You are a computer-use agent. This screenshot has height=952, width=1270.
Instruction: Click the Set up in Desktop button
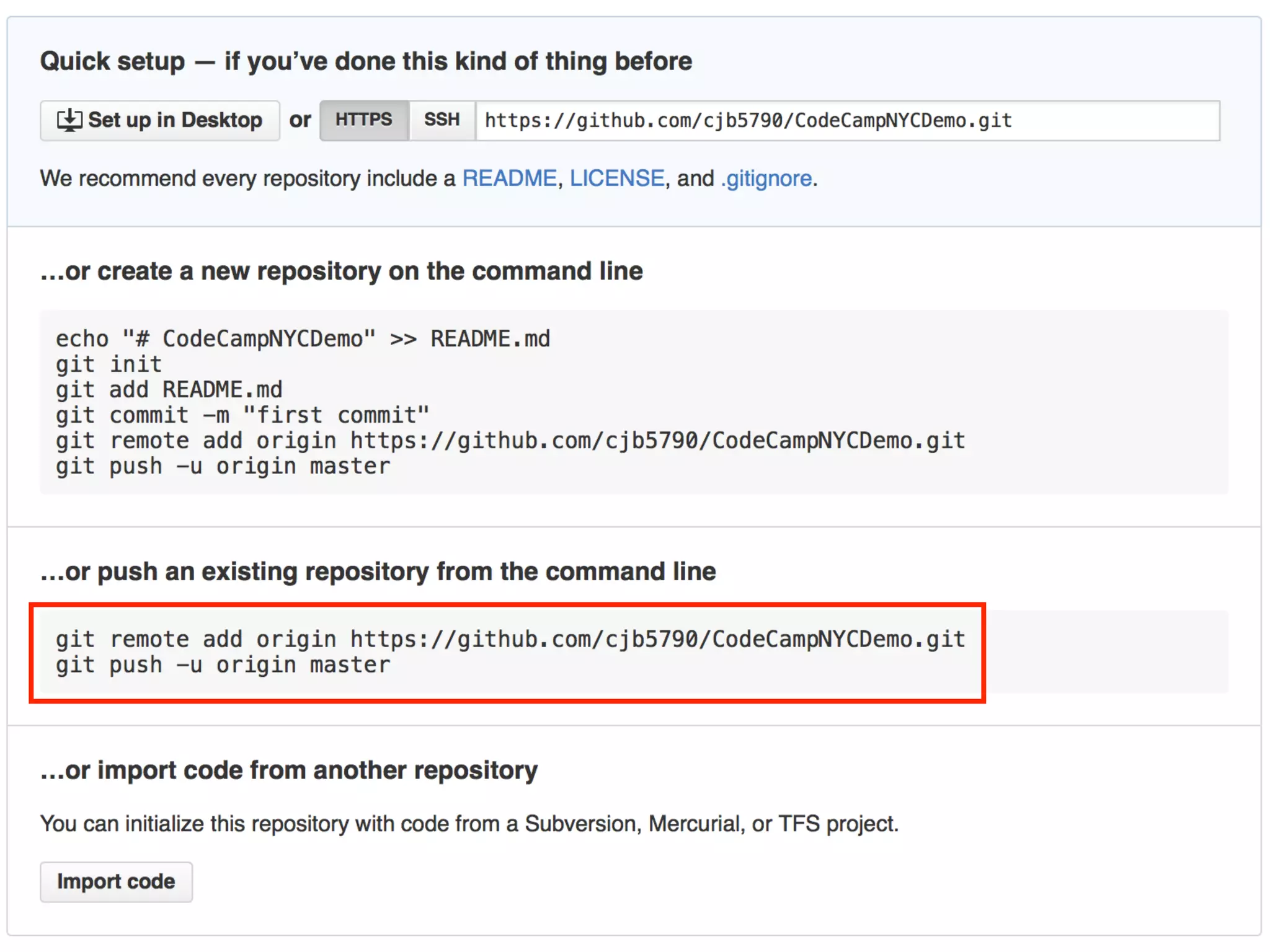click(x=160, y=120)
